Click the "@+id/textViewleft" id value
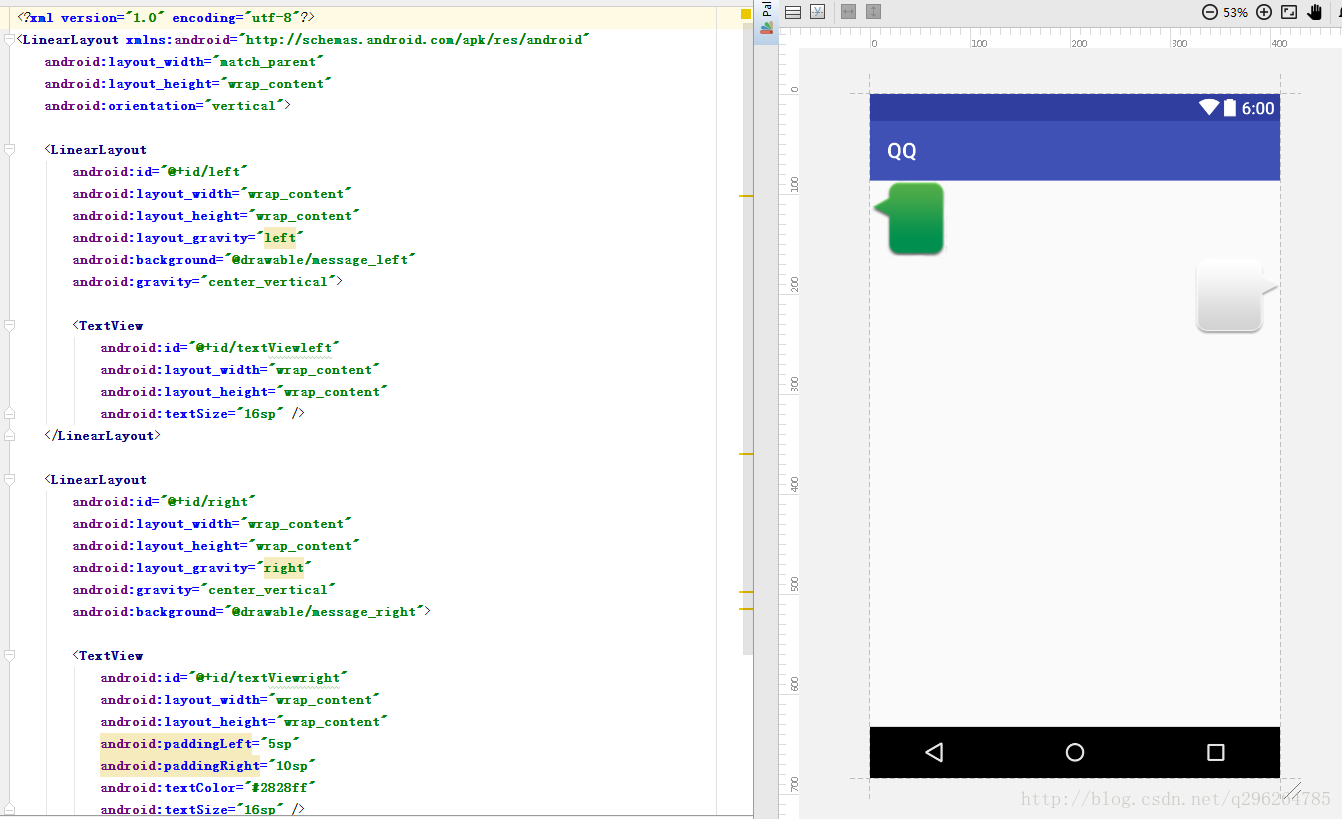The image size is (1342, 819). pos(265,348)
